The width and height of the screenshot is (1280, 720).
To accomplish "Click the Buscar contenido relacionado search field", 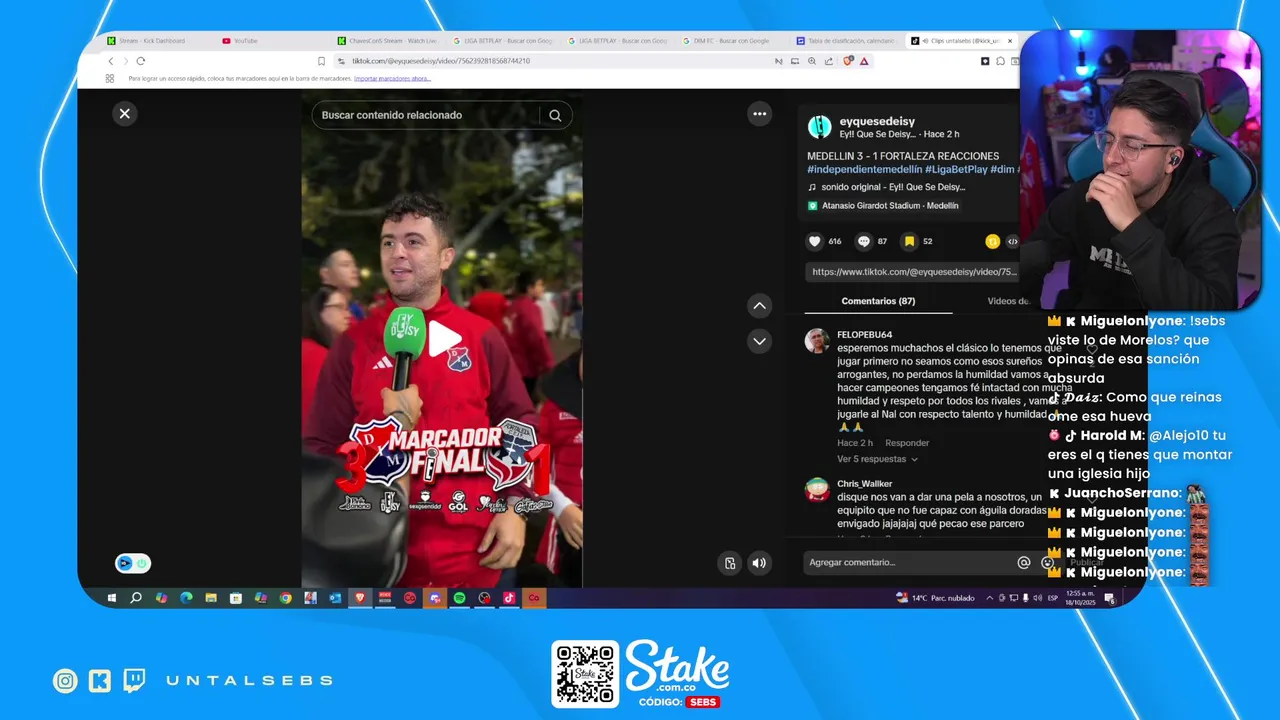I will tap(428, 115).
